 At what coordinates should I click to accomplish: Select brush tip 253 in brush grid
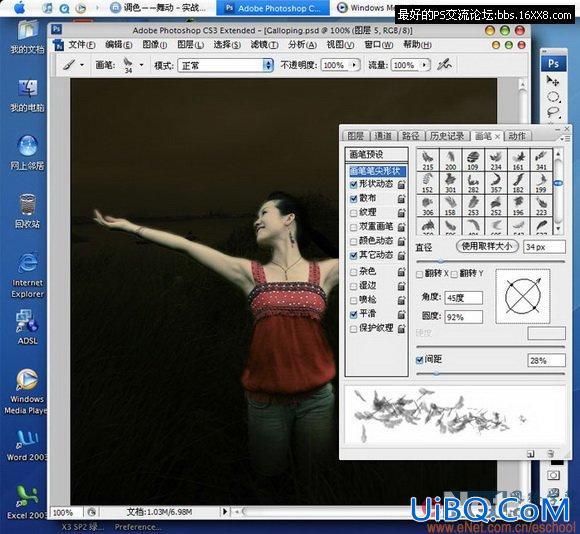pyautogui.click(x=473, y=206)
